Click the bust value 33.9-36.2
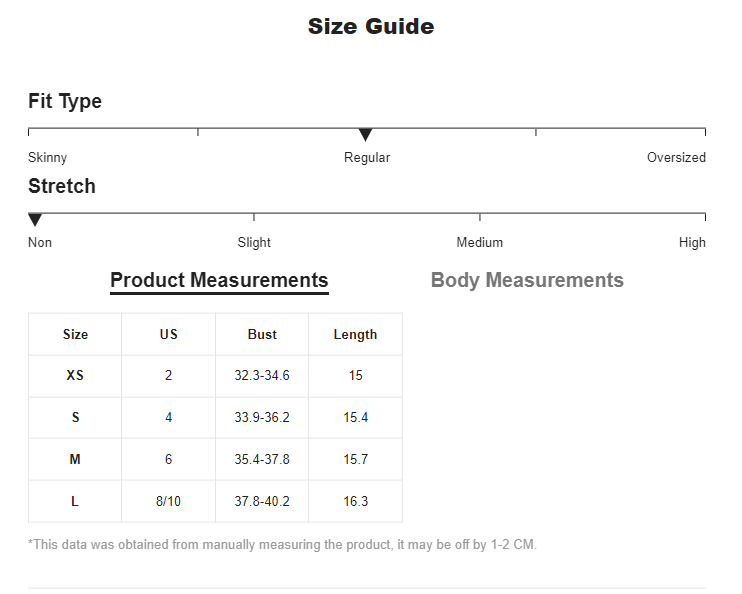 (x=262, y=417)
